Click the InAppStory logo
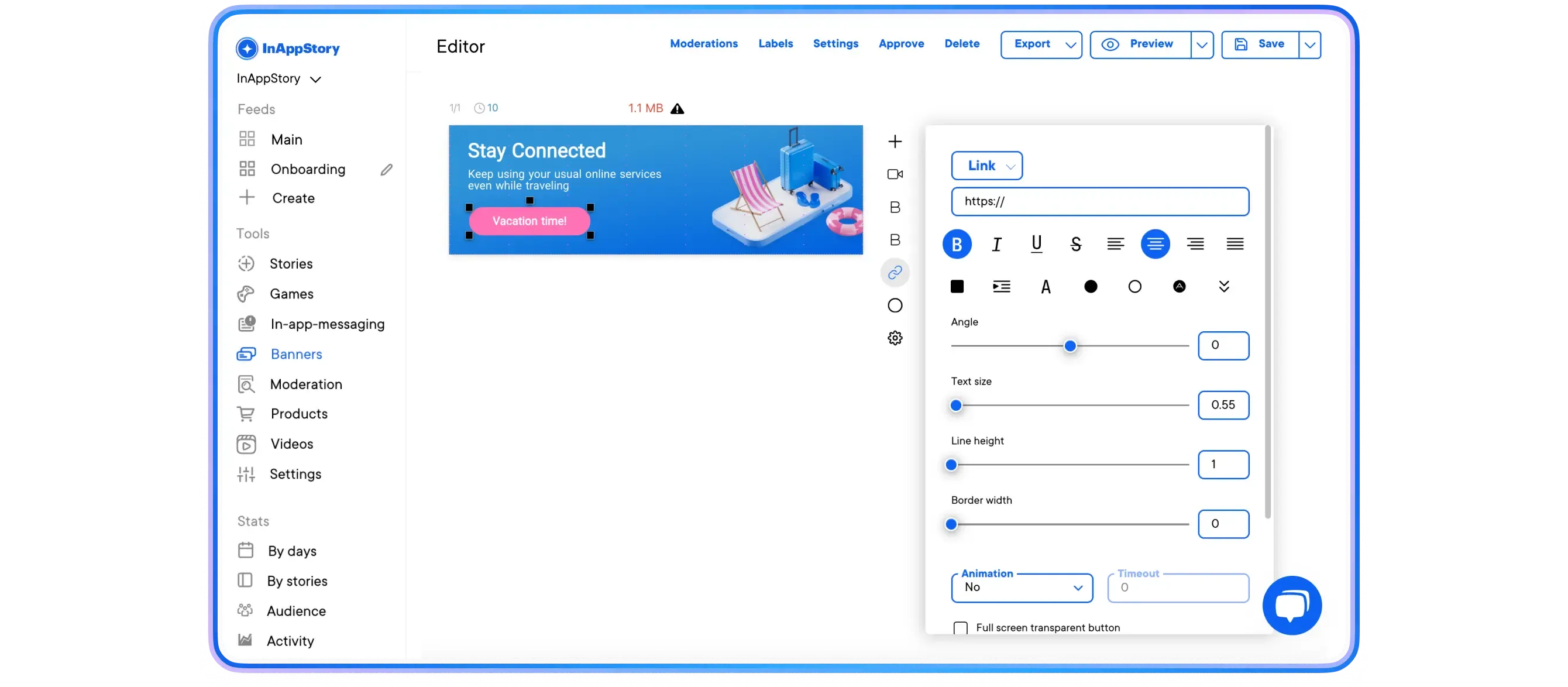 [x=287, y=48]
